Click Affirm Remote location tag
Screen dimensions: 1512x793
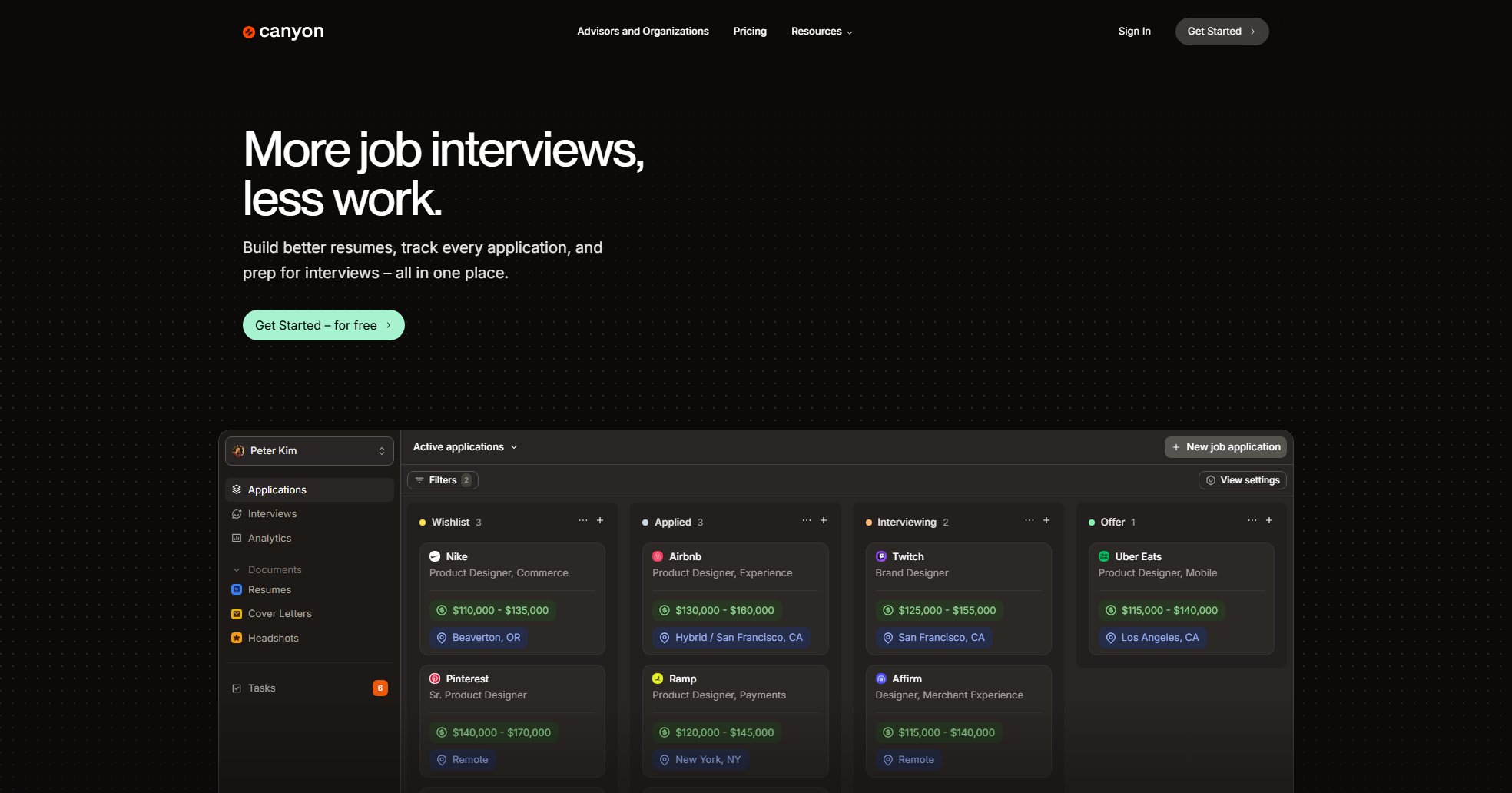click(x=909, y=760)
